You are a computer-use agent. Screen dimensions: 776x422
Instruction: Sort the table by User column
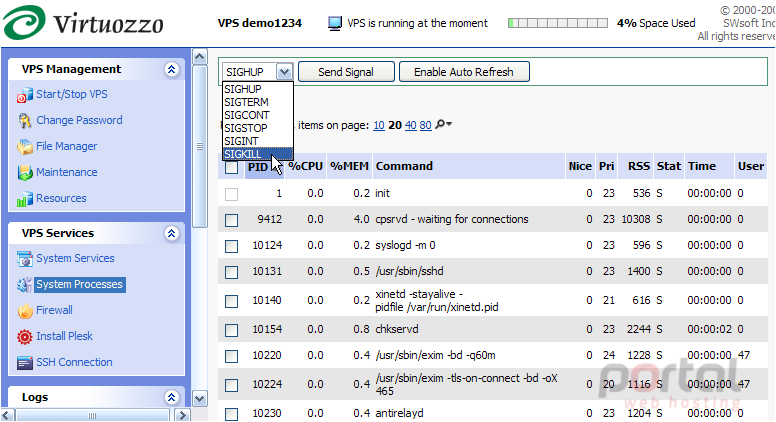click(x=751, y=166)
